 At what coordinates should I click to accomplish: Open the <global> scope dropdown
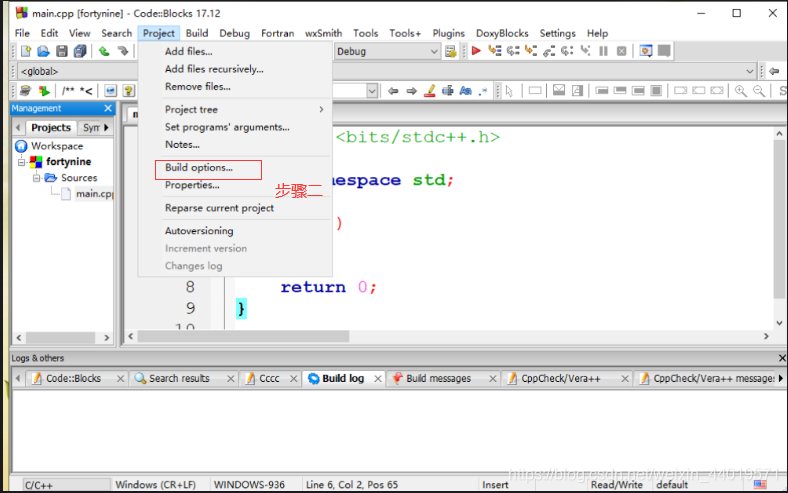click(x=78, y=71)
